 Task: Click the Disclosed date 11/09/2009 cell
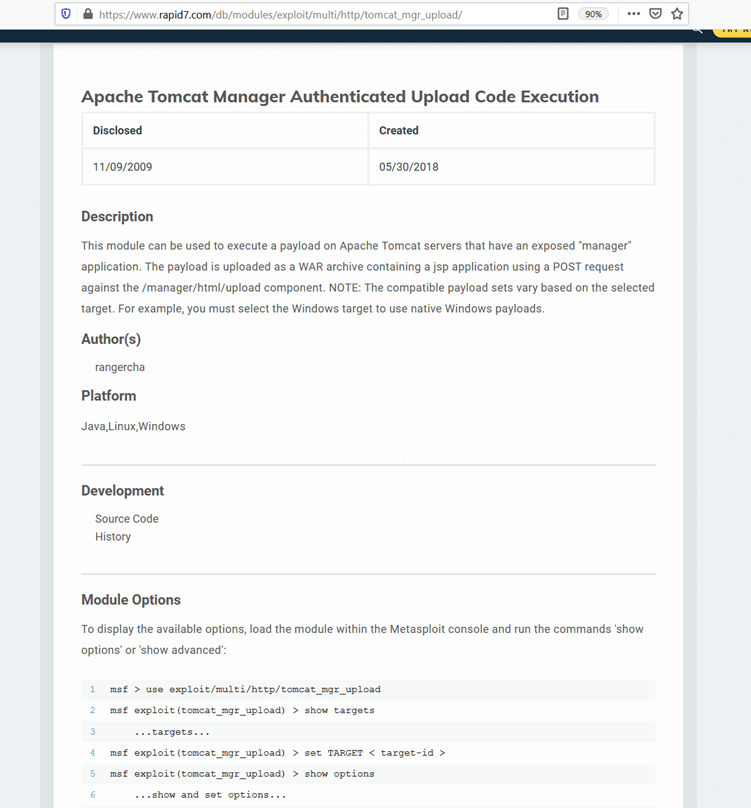[123, 167]
